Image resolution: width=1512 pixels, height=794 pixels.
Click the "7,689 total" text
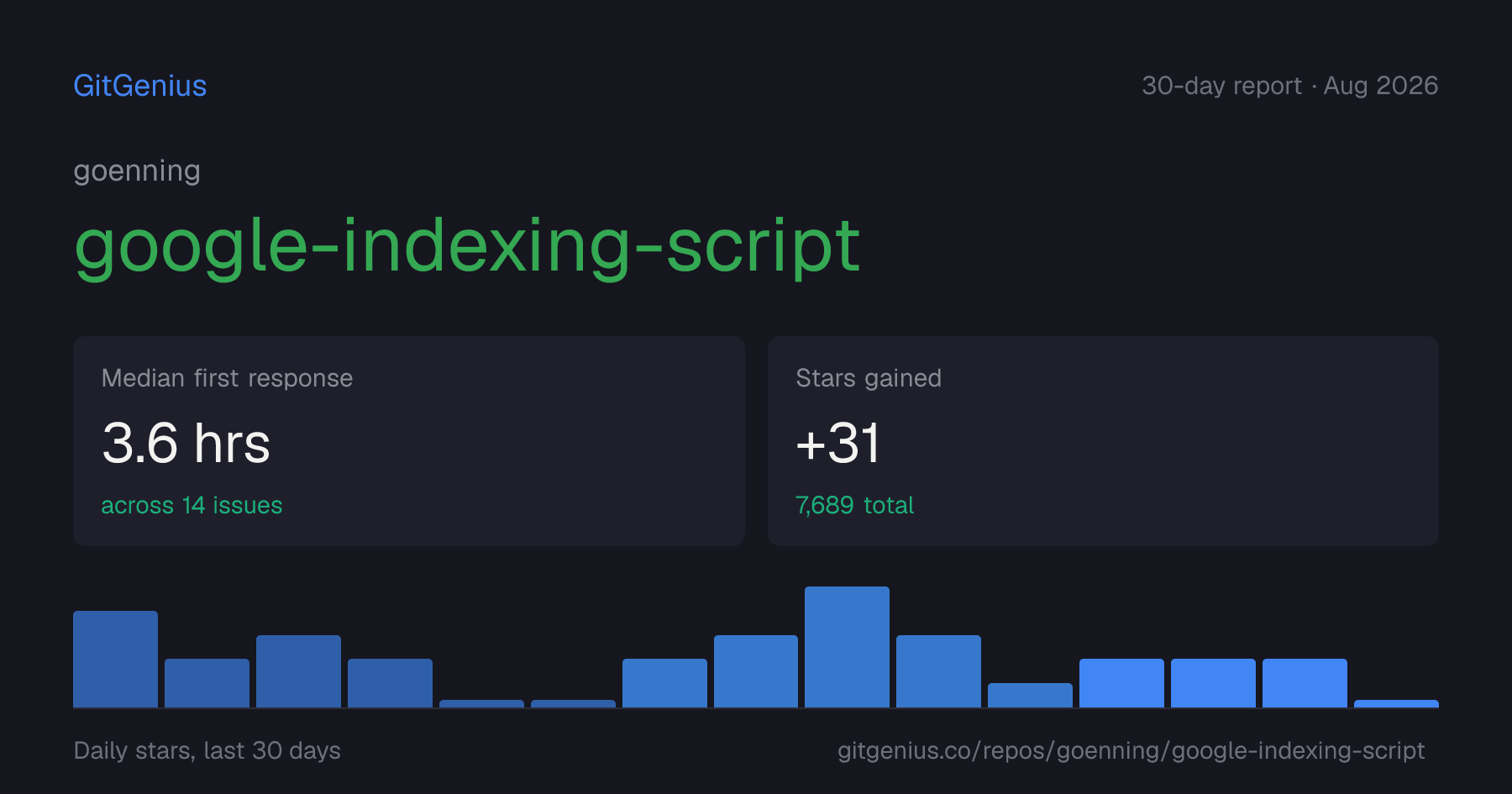854,505
